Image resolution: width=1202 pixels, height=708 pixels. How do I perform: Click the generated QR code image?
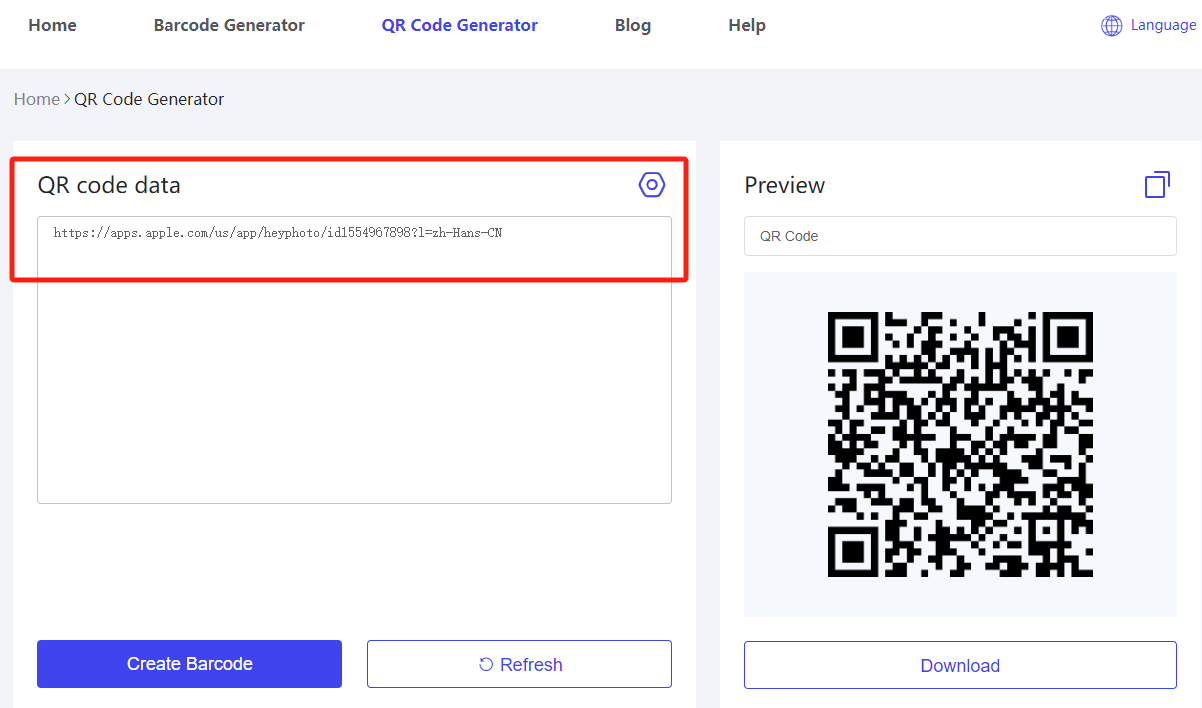[960, 444]
